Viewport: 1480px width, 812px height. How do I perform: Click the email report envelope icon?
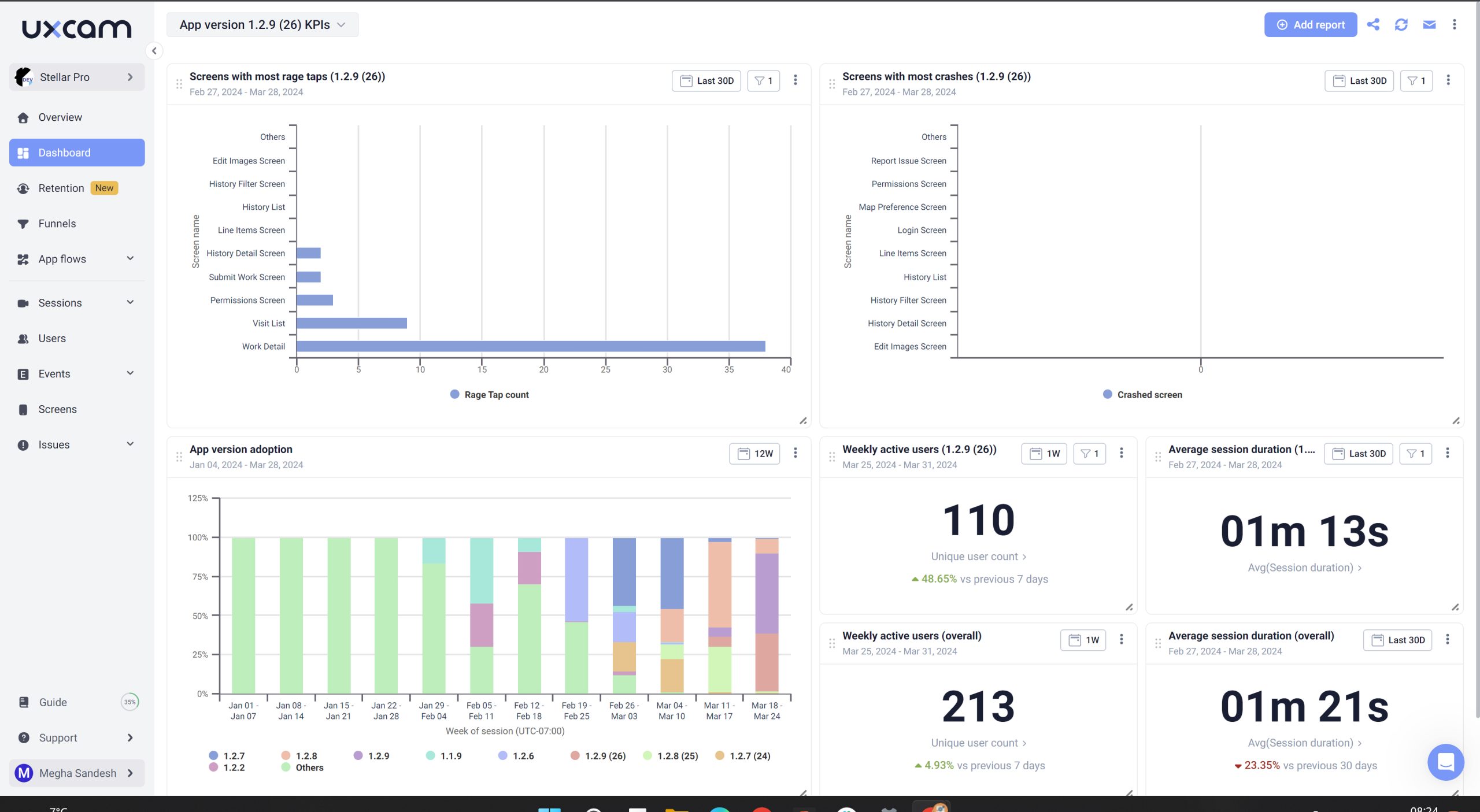click(1429, 24)
